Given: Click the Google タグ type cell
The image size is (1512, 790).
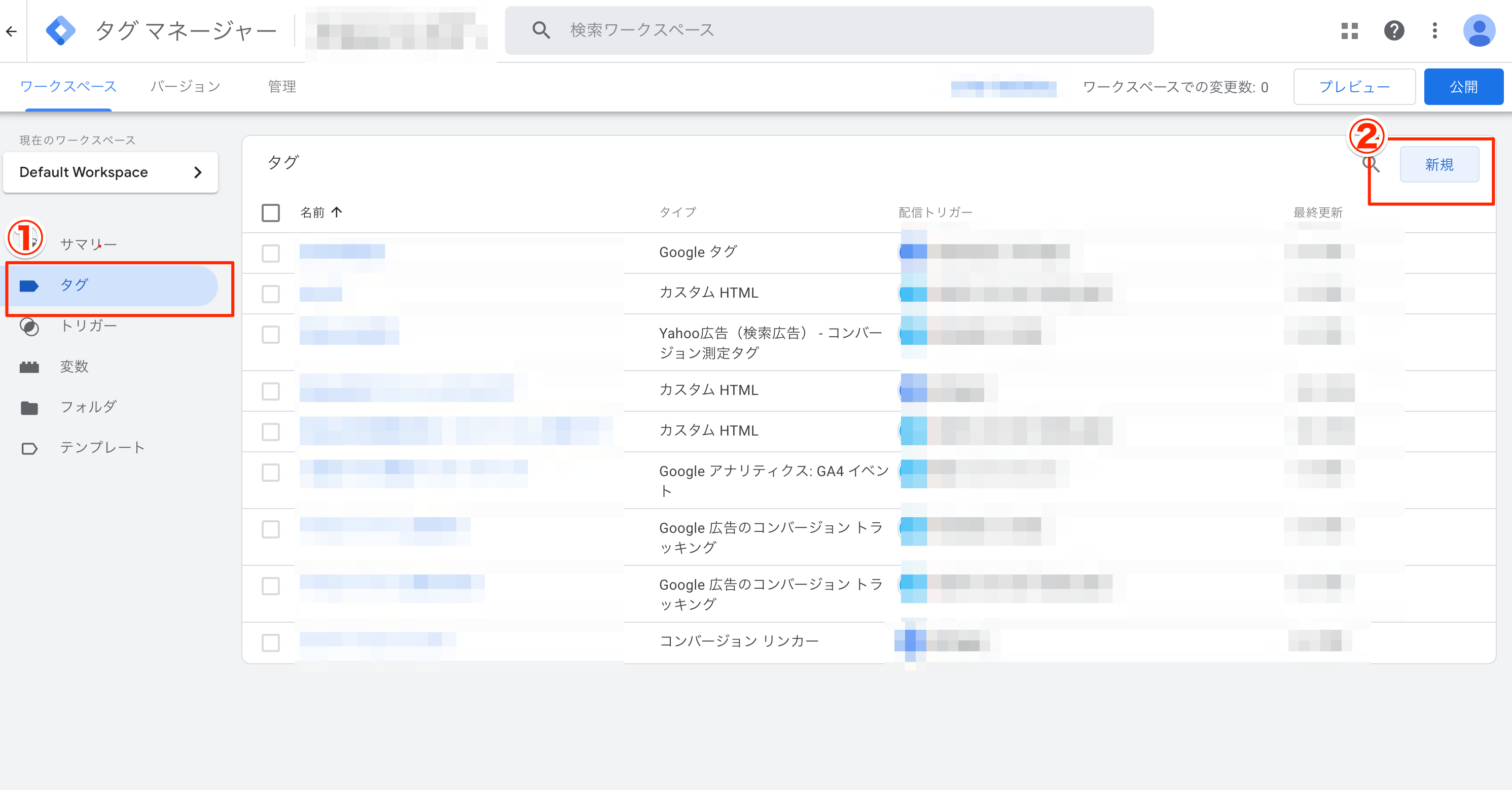Looking at the screenshot, I should [x=698, y=252].
